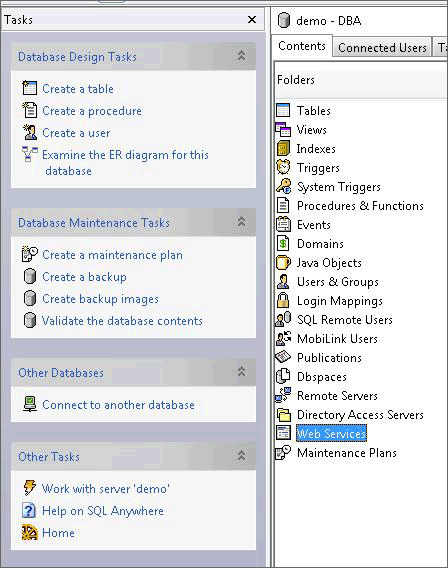Collapse the Other Tasks section
Viewport: 448px width, 568px height.
click(242, 456)
